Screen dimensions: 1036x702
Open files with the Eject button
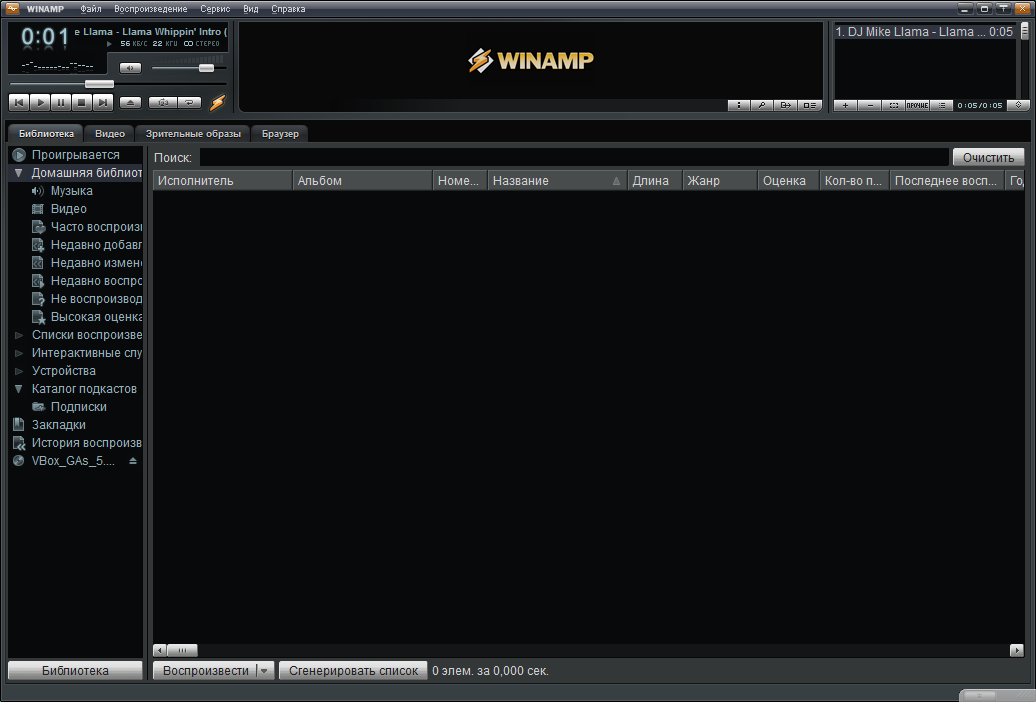pyautogui.click(x=130, y=102)
